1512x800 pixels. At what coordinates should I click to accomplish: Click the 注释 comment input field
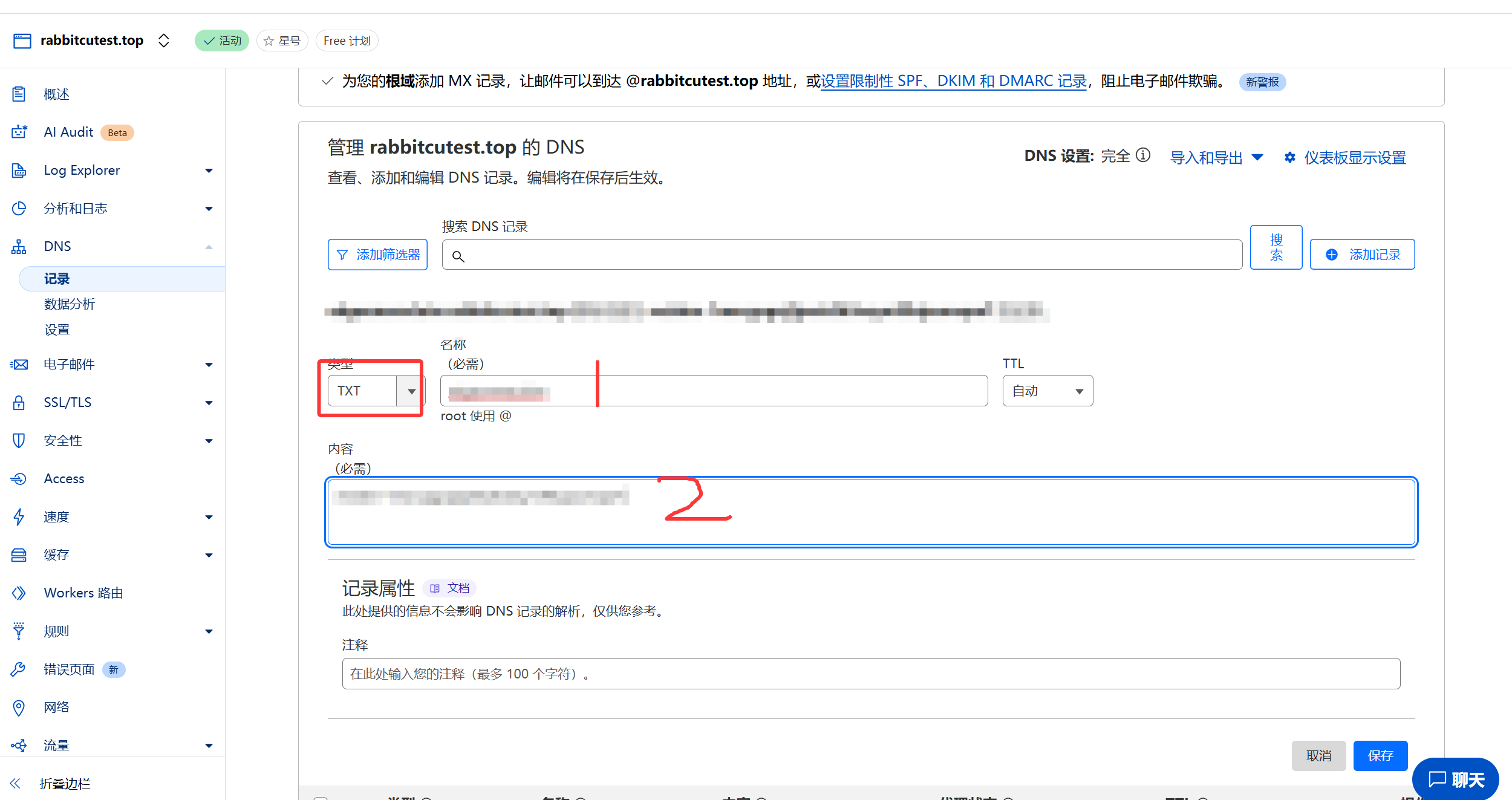coord(872,674)
